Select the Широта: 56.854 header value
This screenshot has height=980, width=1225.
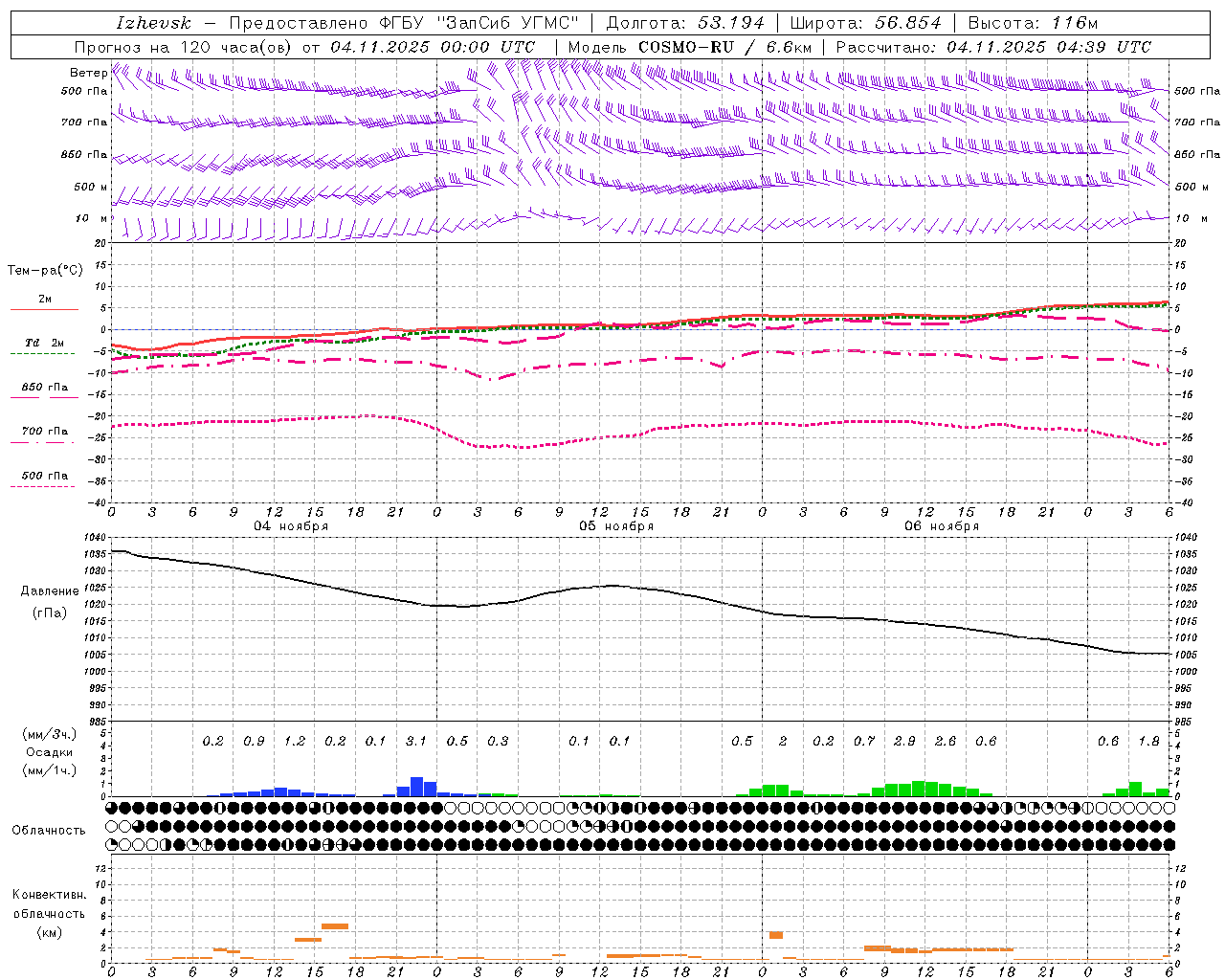867,23
